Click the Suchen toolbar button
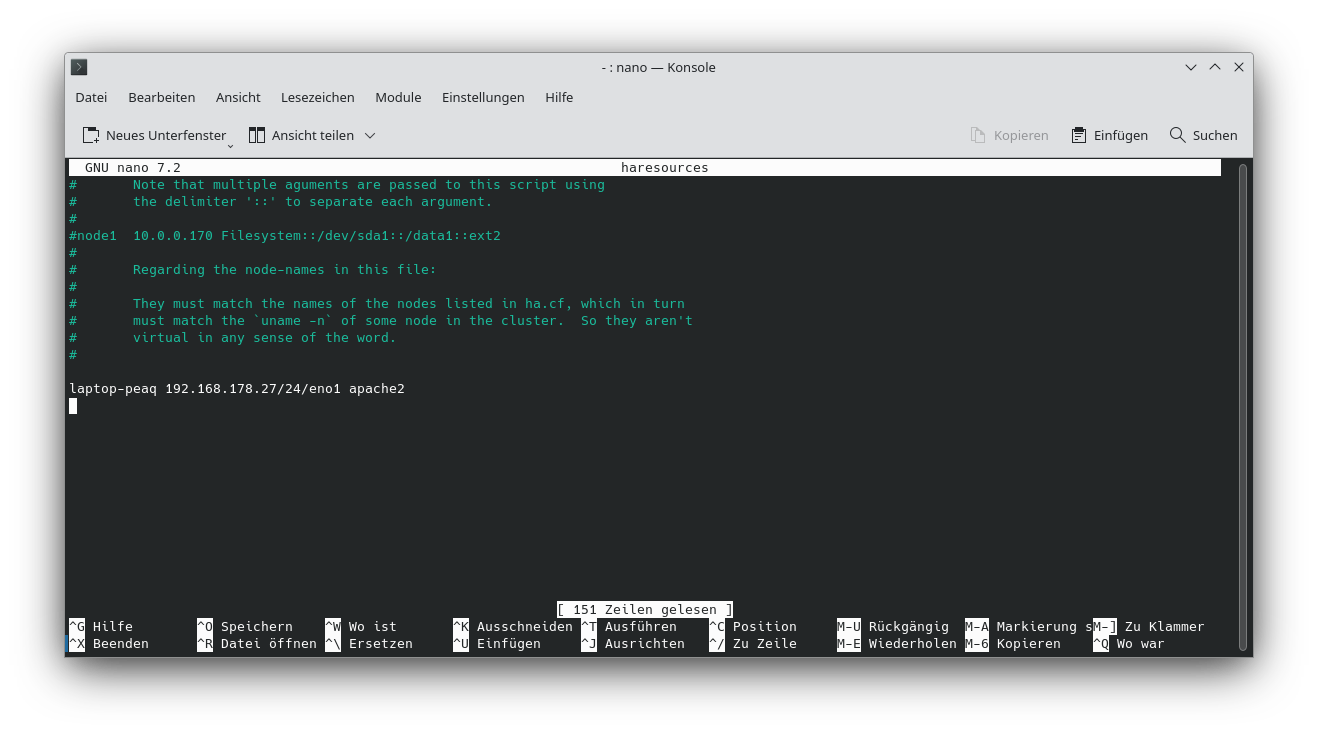1318x734 pixels. click(x=1203, y=134)
